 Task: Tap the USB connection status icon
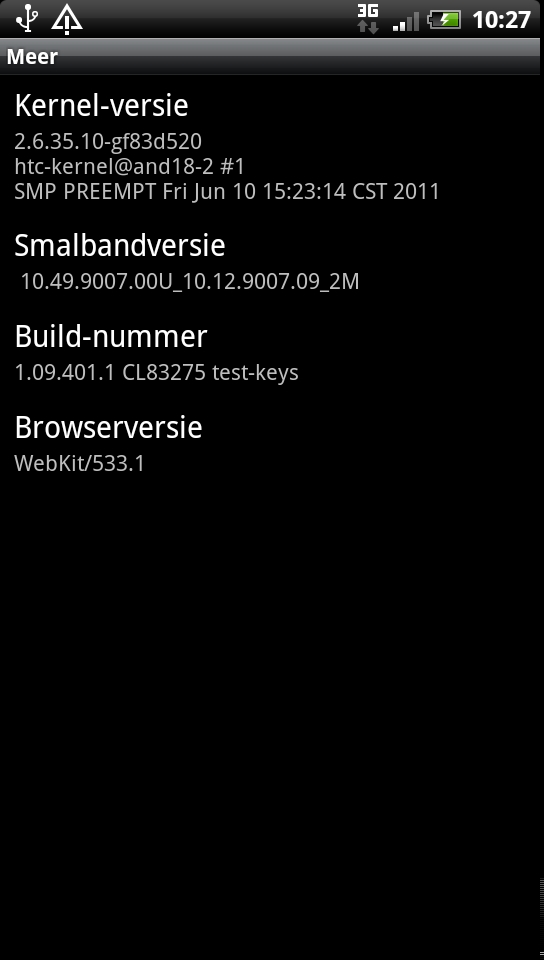(27, 18)
